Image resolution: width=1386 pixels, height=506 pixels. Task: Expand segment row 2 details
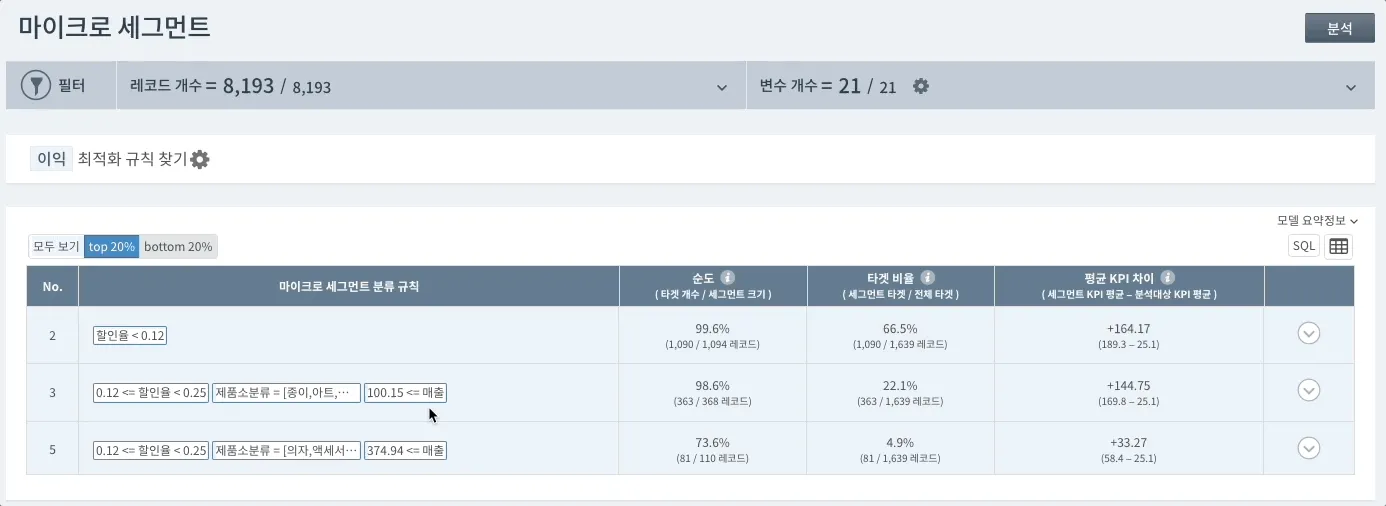(x=1308, y=334)
